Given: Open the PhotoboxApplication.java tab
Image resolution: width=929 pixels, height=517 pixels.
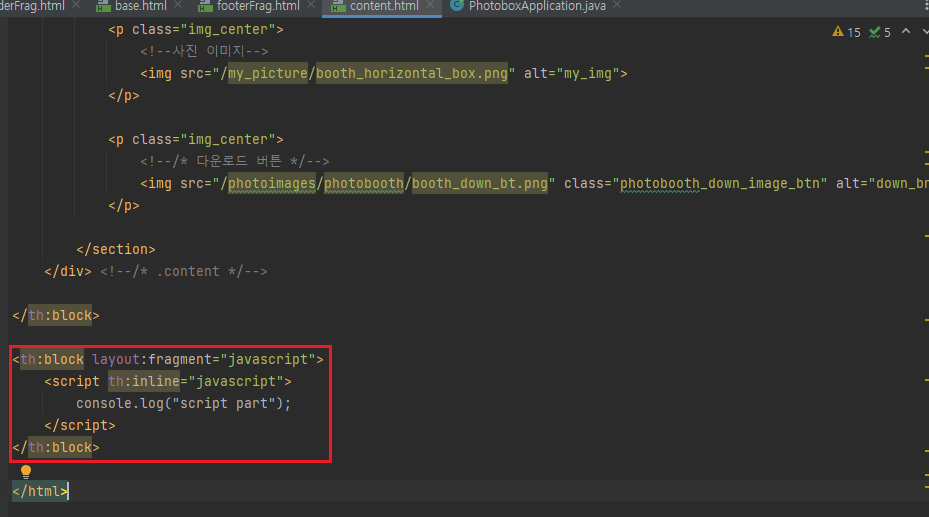Looking at the screenshot, I should (537, 6).
